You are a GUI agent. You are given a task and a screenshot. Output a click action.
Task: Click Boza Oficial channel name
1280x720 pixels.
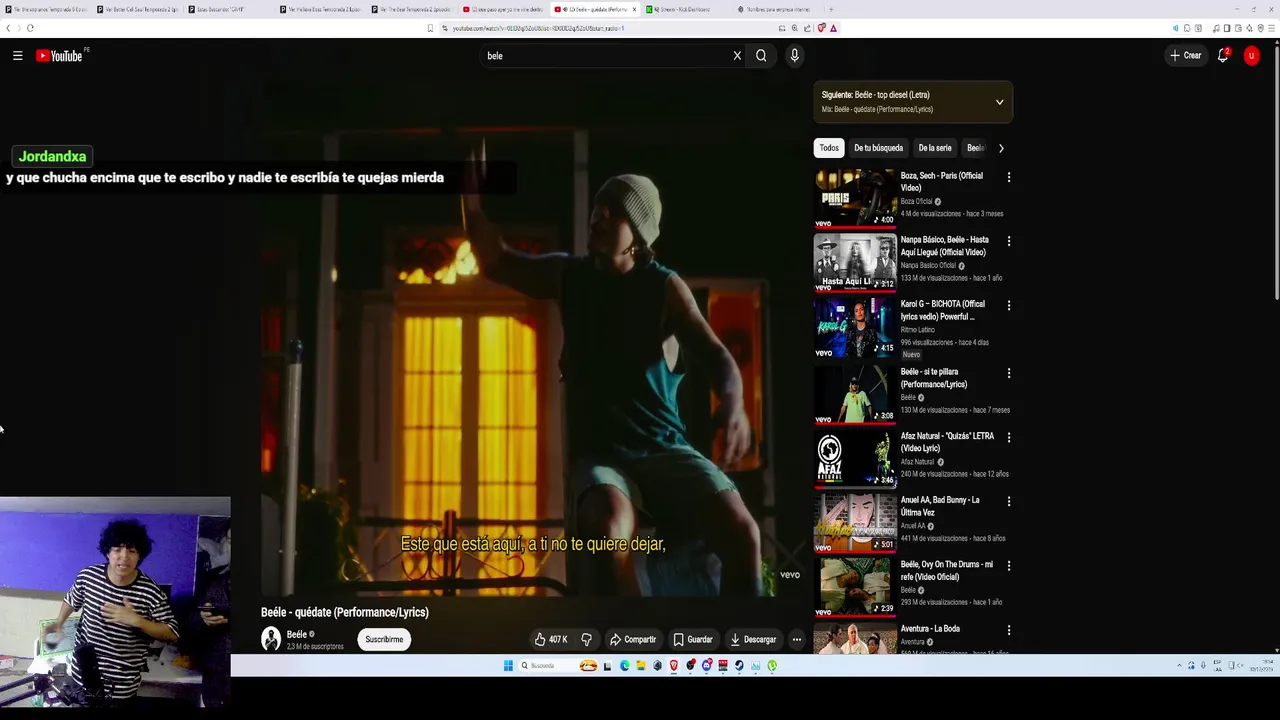click(916, 202)
